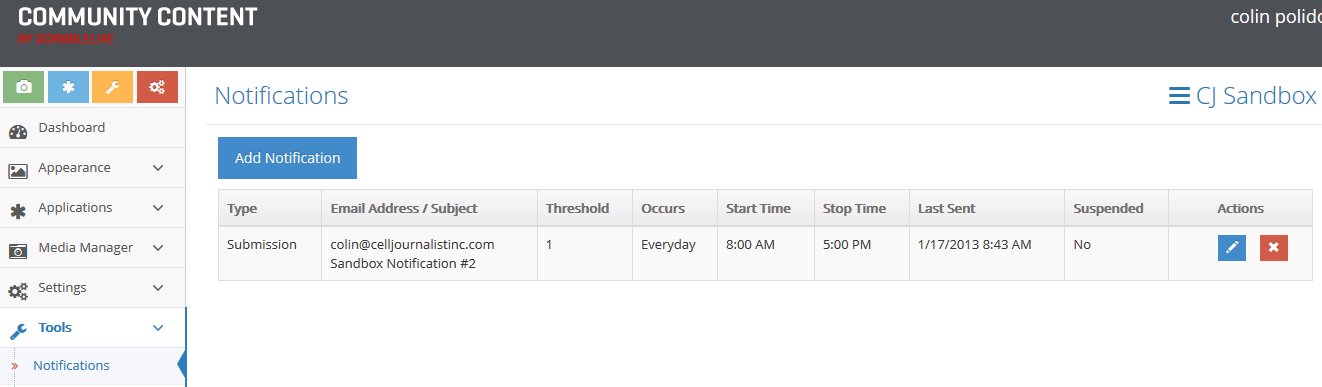Click the Add Notification button
This screenshot has width=1322, height=387.
pos(287,158)
